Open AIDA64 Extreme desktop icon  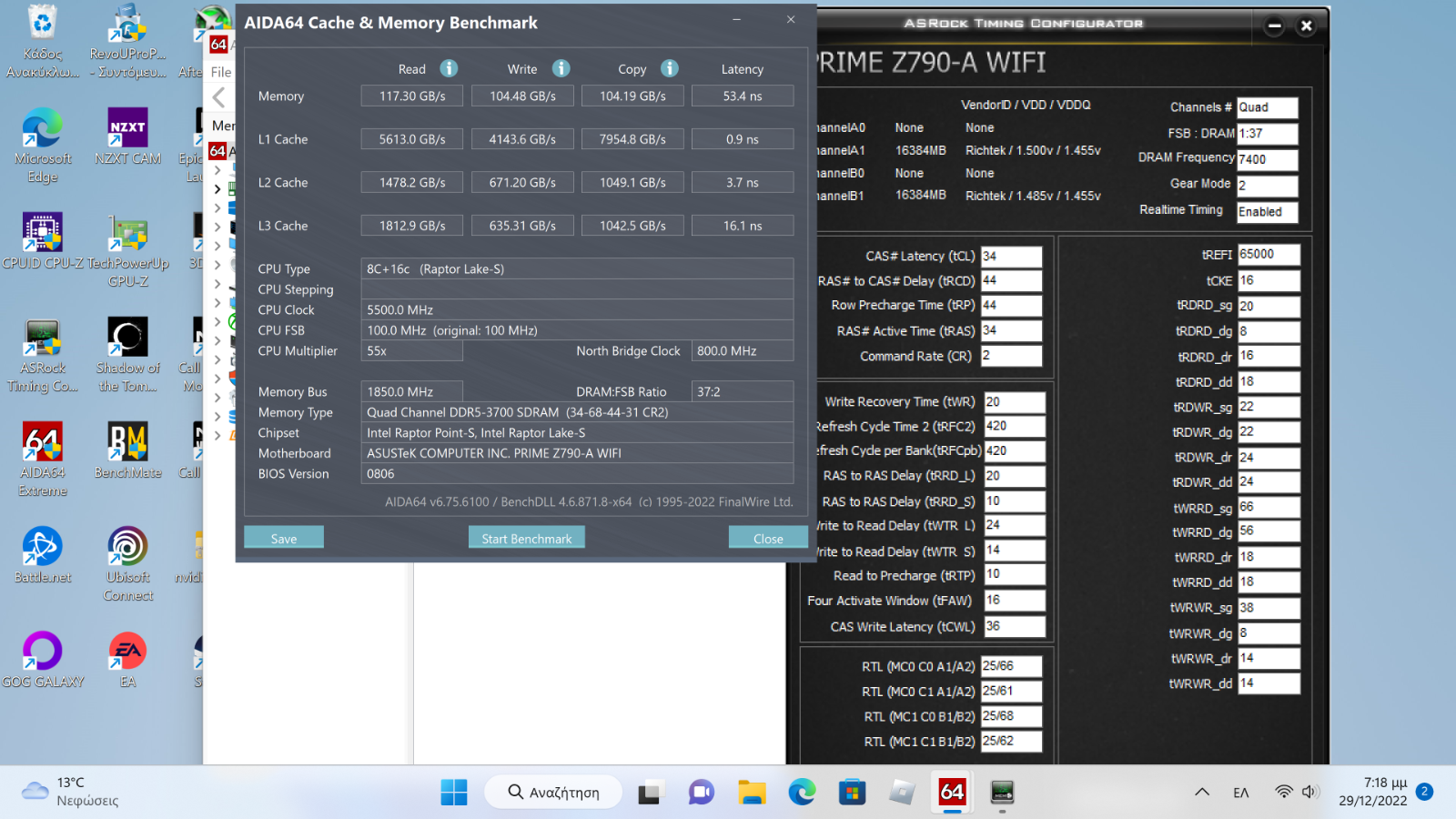coord(42,460)
